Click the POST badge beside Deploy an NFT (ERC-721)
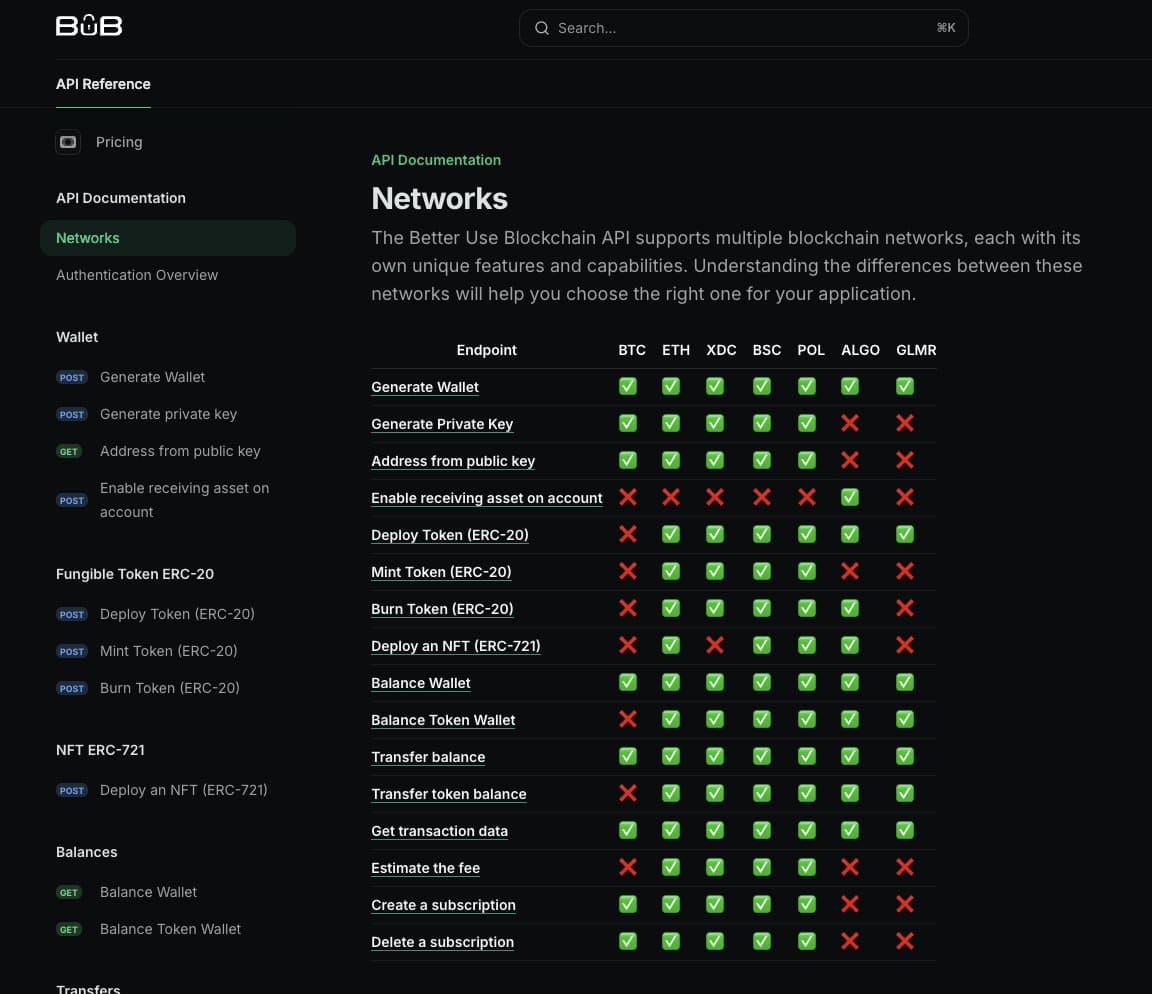1152x994 pixels. tap(72, 791)
